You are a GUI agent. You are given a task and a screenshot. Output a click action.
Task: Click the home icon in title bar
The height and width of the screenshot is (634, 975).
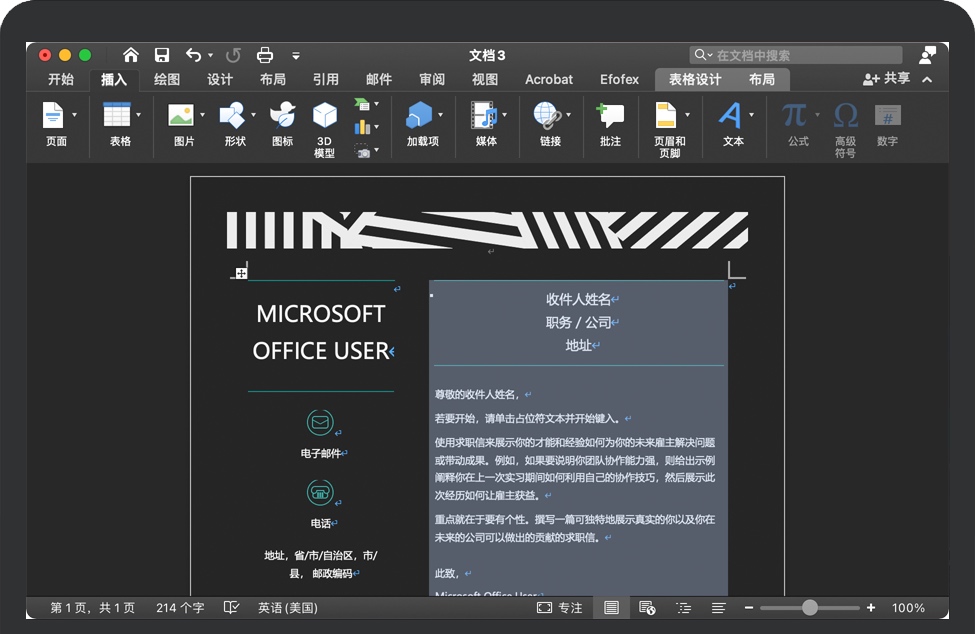click(x=131, y=55)
